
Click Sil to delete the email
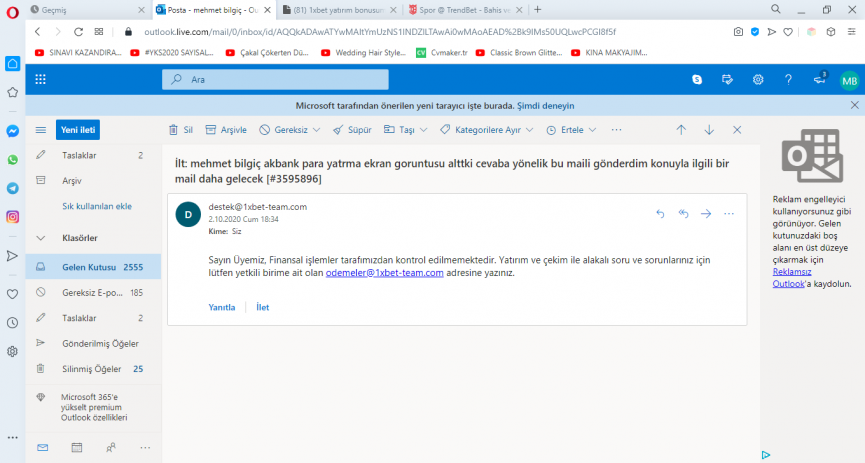coord(181,130)
